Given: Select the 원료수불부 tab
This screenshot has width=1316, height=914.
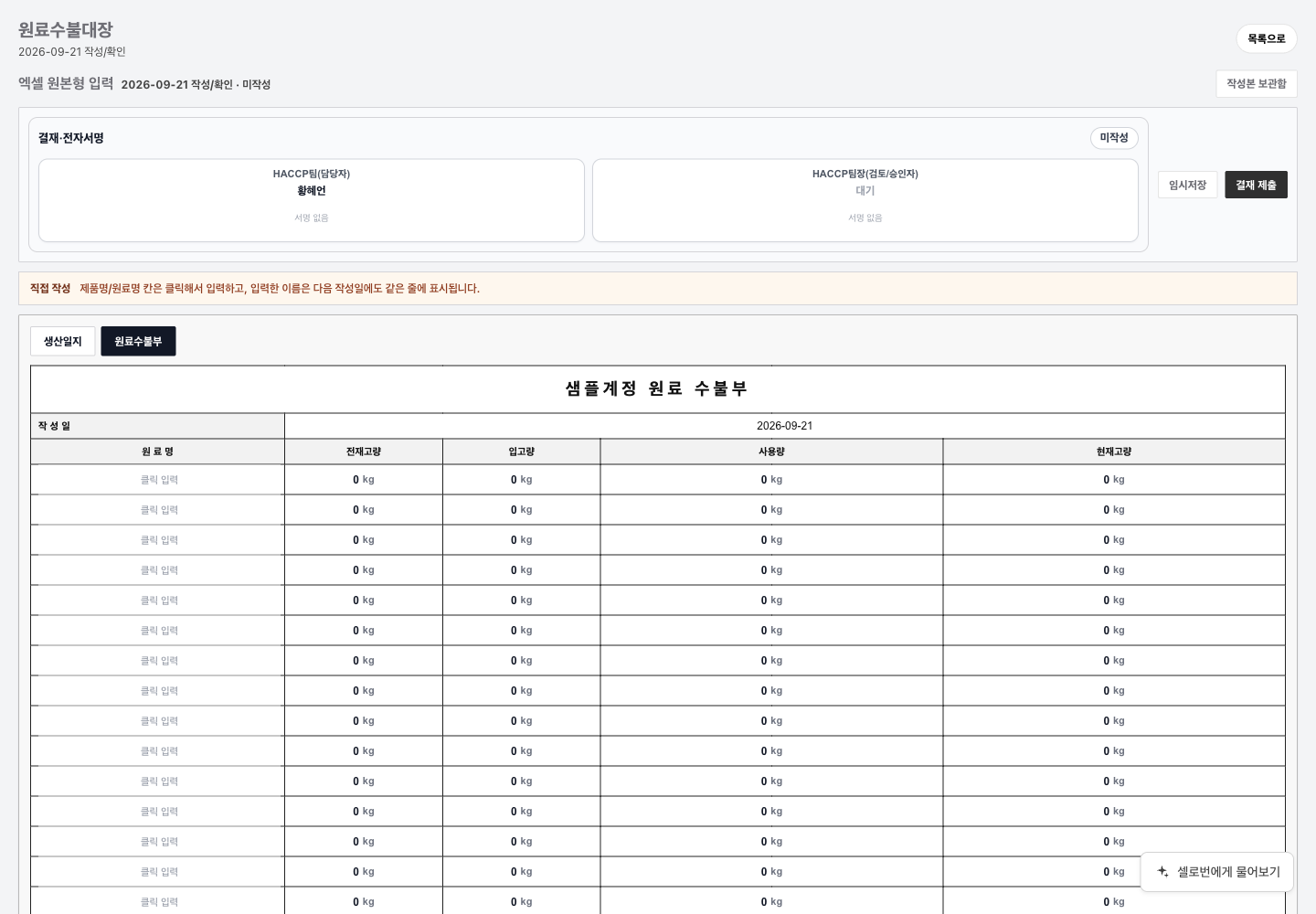Looking at the screenshot, I should [x=138, y=341].
